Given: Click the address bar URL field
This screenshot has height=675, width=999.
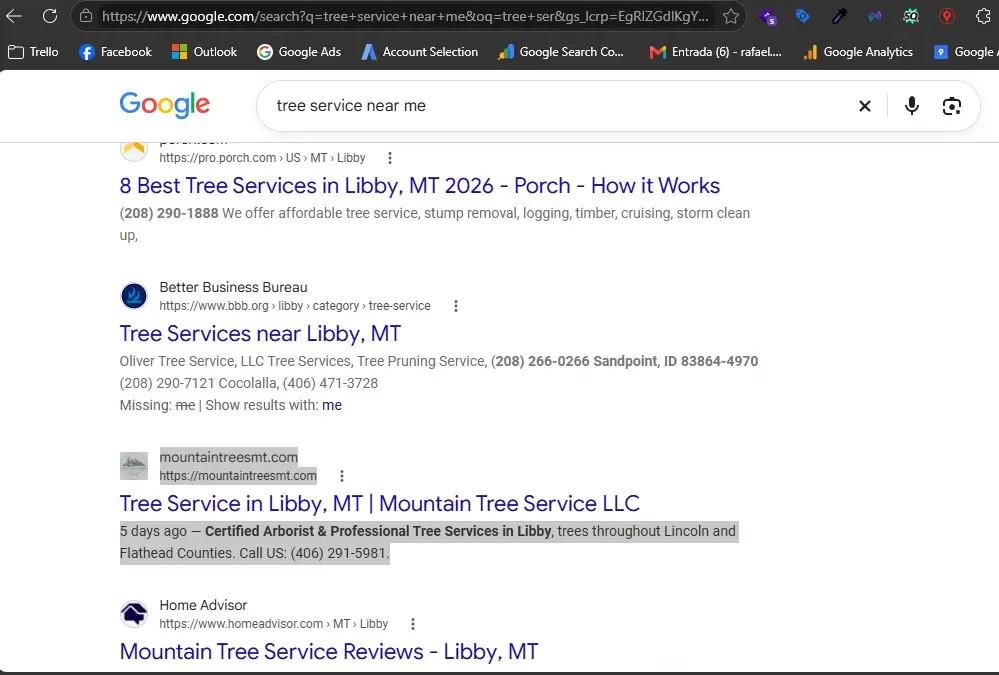Looking at the screenshot, I should (405, 16).
